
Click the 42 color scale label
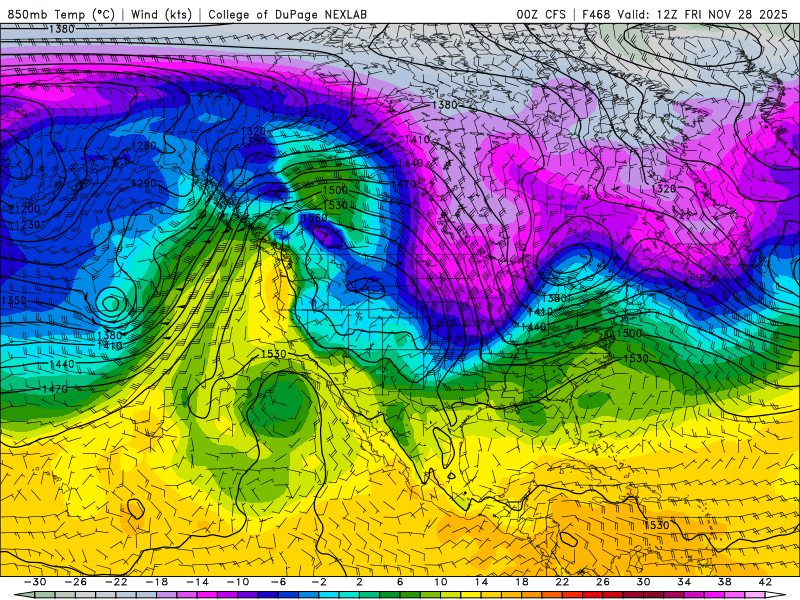tap(765, 582)
